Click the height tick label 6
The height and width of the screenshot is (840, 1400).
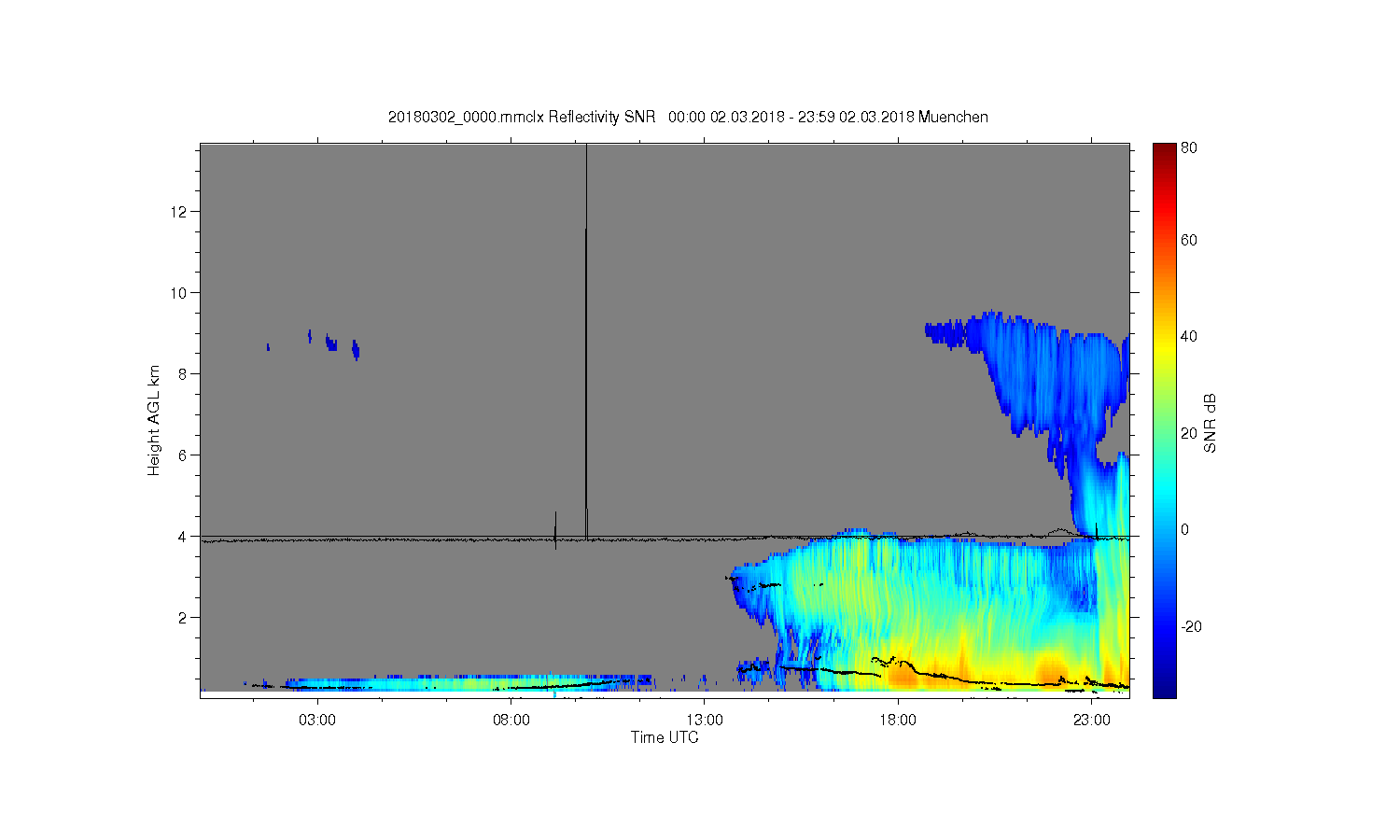tap(183, 455)
